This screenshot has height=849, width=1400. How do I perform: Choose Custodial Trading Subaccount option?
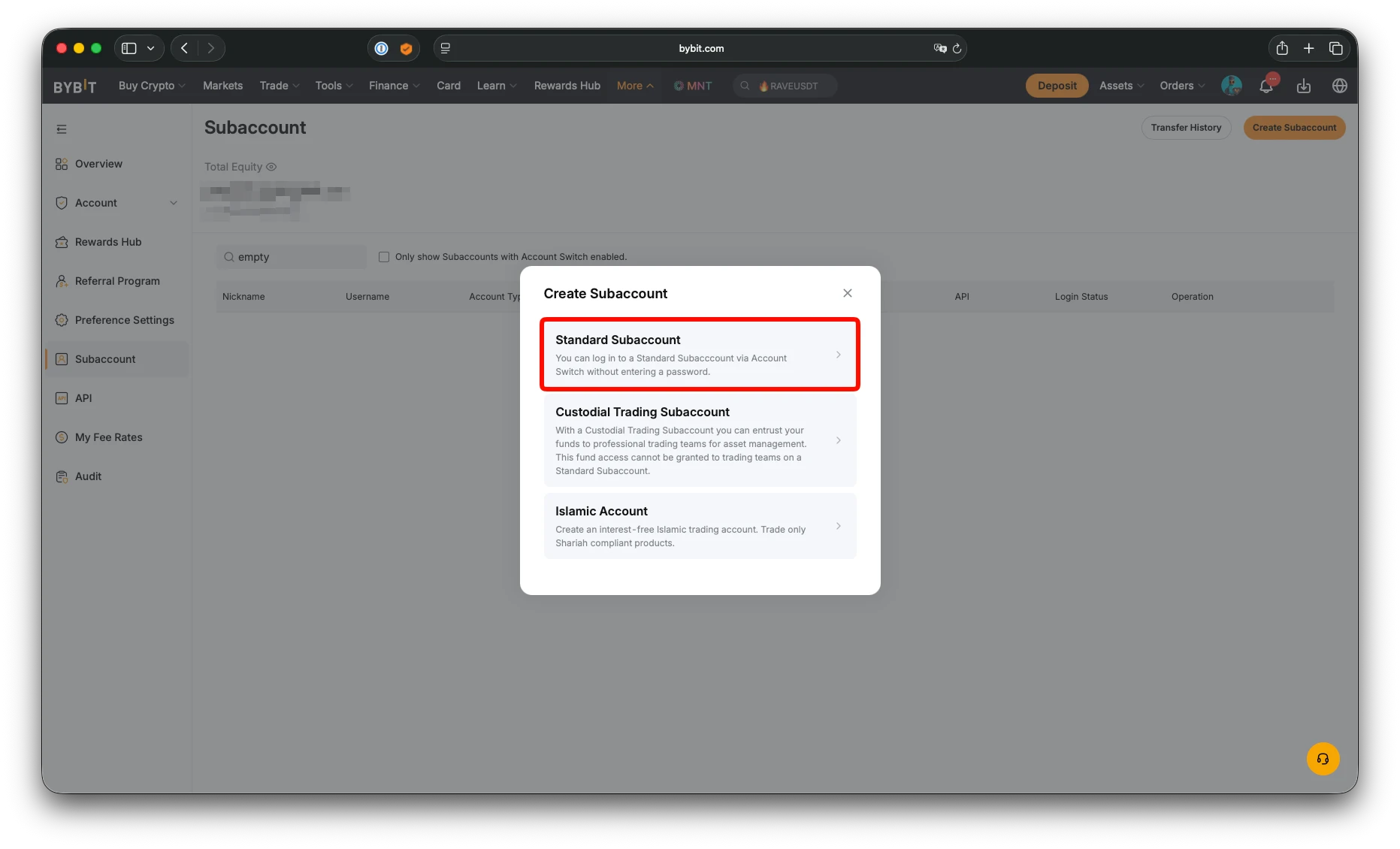(700, 440)
